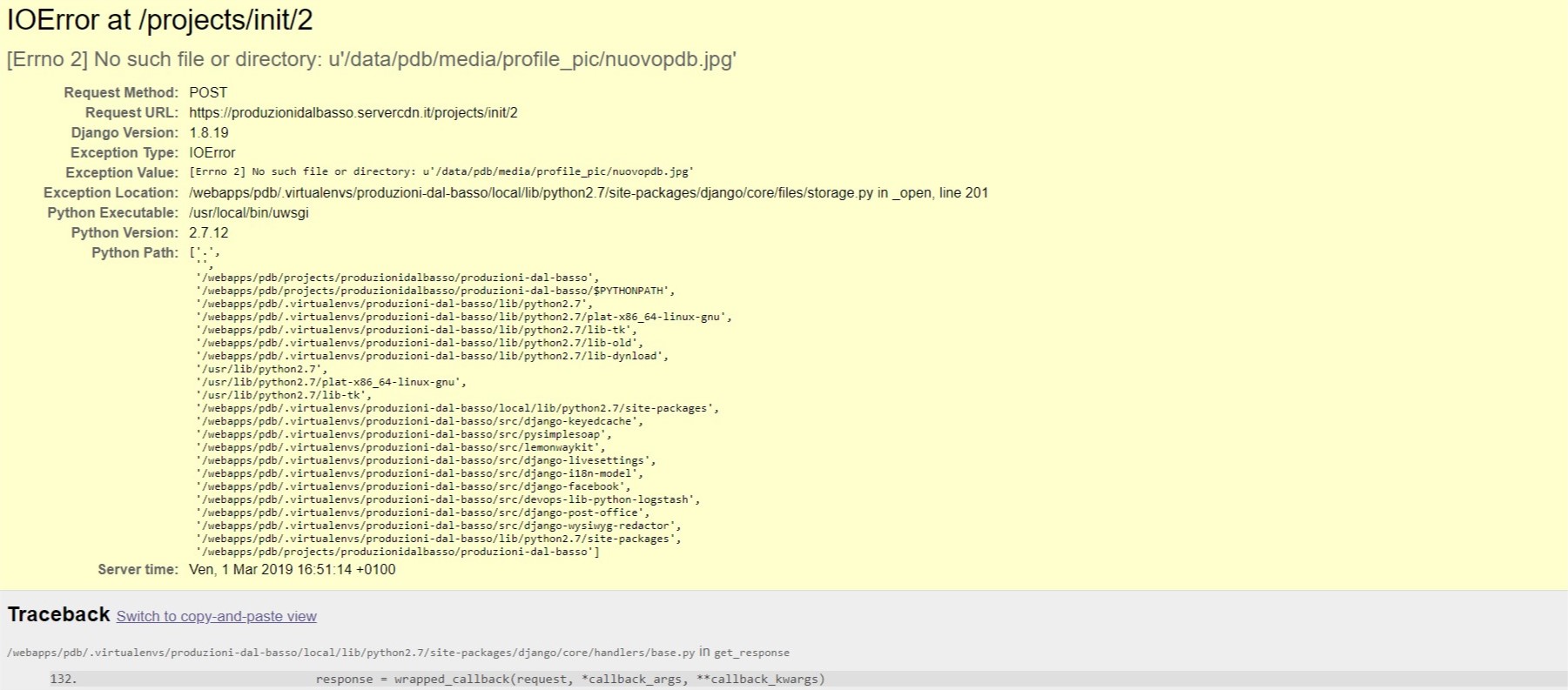Viewport: 1568px width, 690px height.
Task: Click the lemonwaykit path entry
Action: (401, 447)
